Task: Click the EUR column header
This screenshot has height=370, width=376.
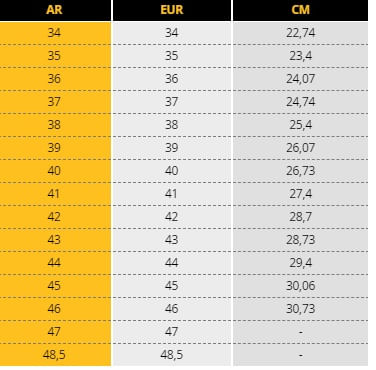Action: pyautogui.click(x=172, y=10)
